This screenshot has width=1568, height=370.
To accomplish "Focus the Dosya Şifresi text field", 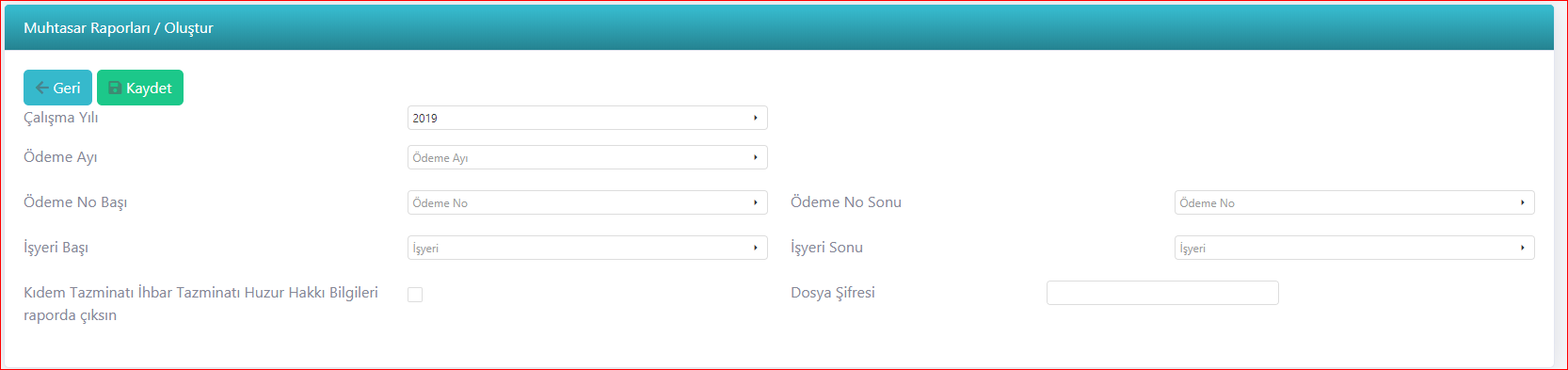I will click(1162, 293).
